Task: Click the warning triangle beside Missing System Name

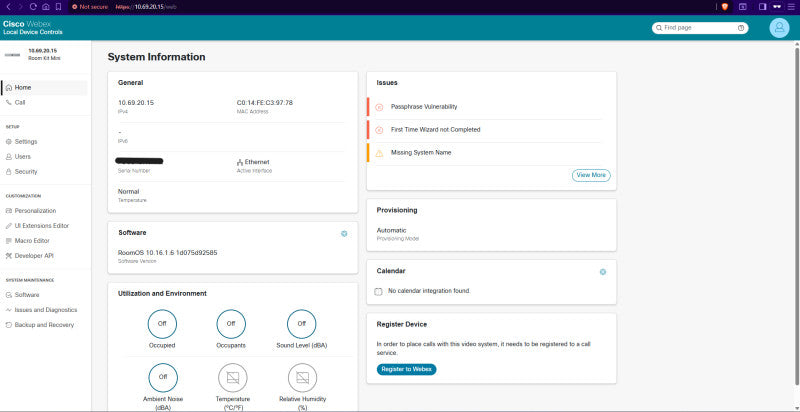Action: click(379, 152)
